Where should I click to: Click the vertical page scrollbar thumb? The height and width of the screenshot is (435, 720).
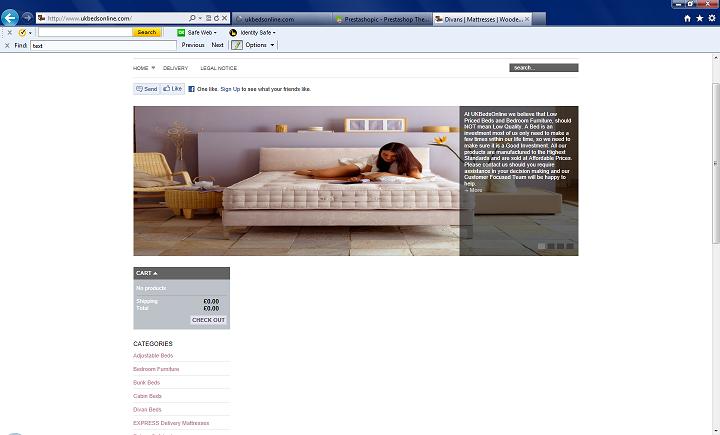pos(715,164)
